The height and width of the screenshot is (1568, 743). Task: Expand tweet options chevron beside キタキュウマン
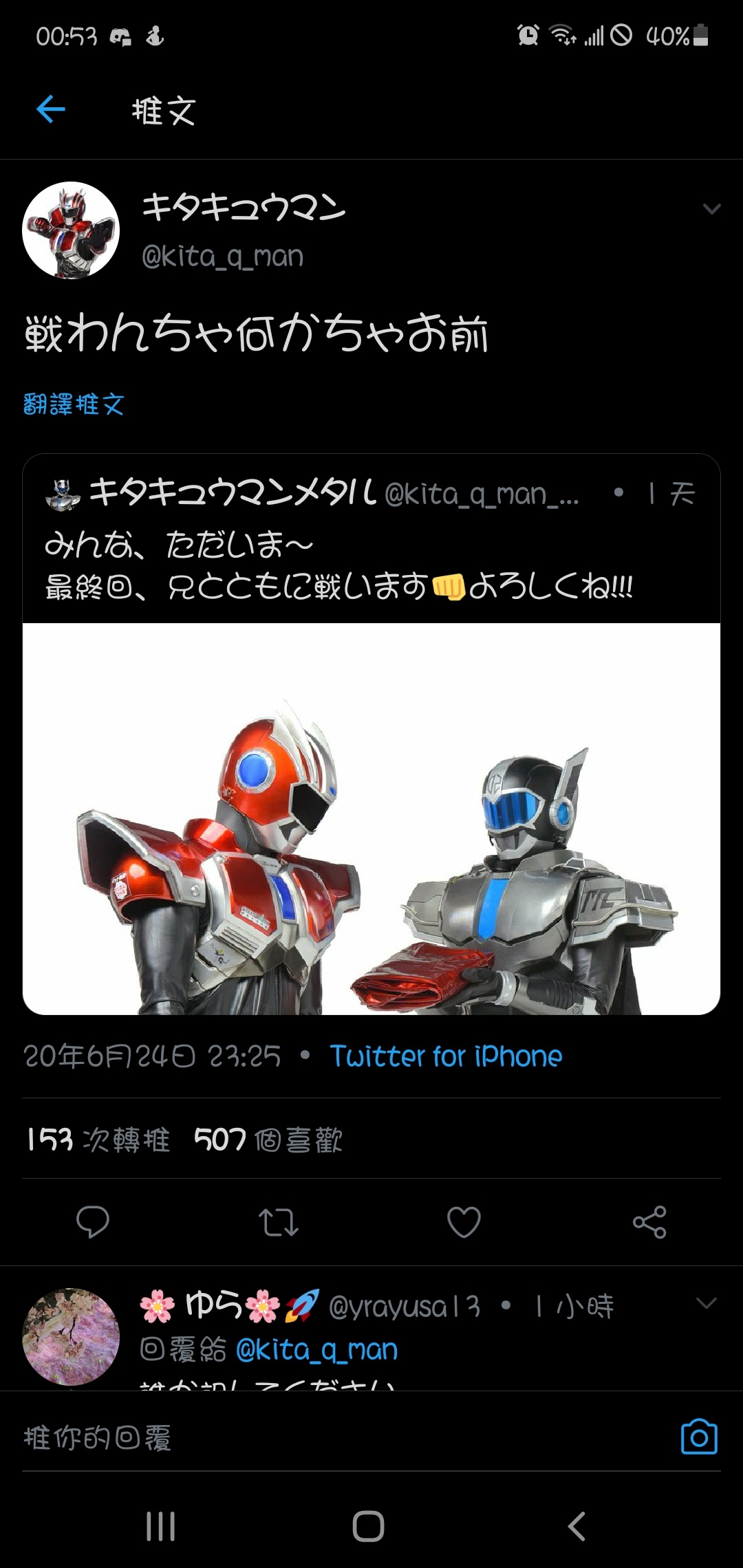point(712,209)
